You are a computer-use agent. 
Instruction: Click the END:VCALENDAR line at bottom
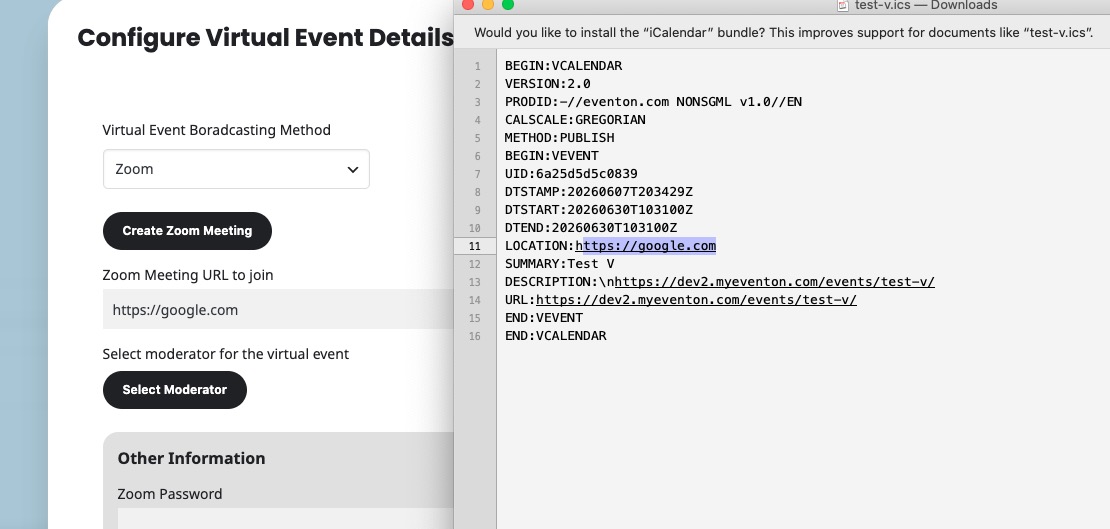556,336
